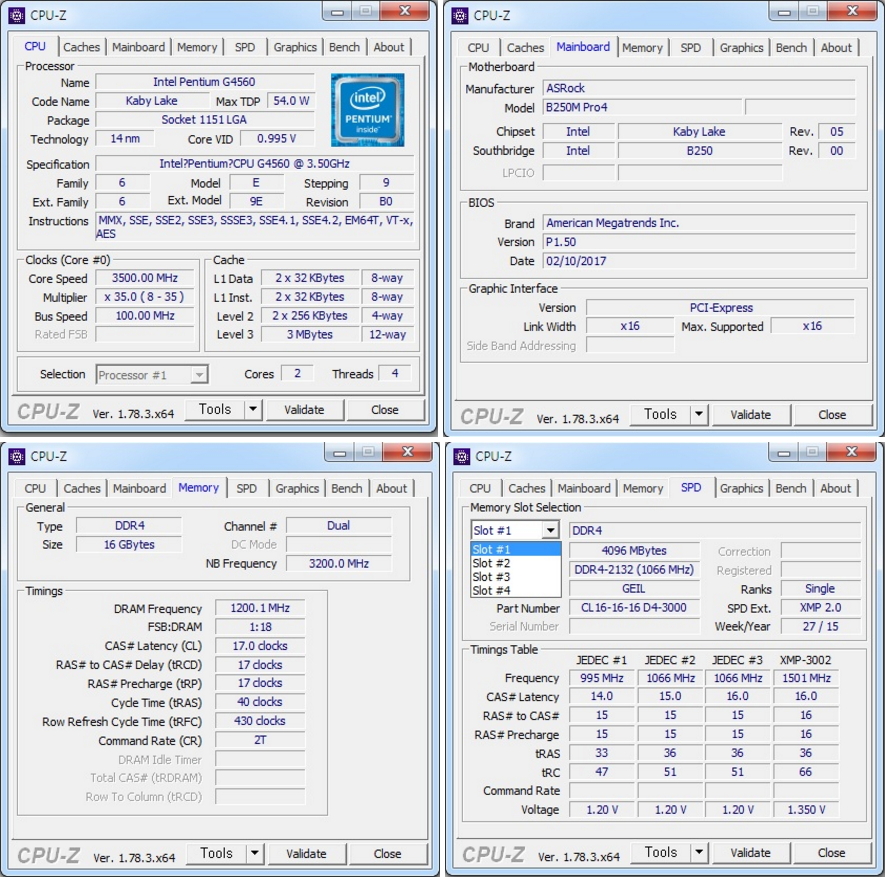Select Caches tab in Memory window

click(x=82, y=489)
